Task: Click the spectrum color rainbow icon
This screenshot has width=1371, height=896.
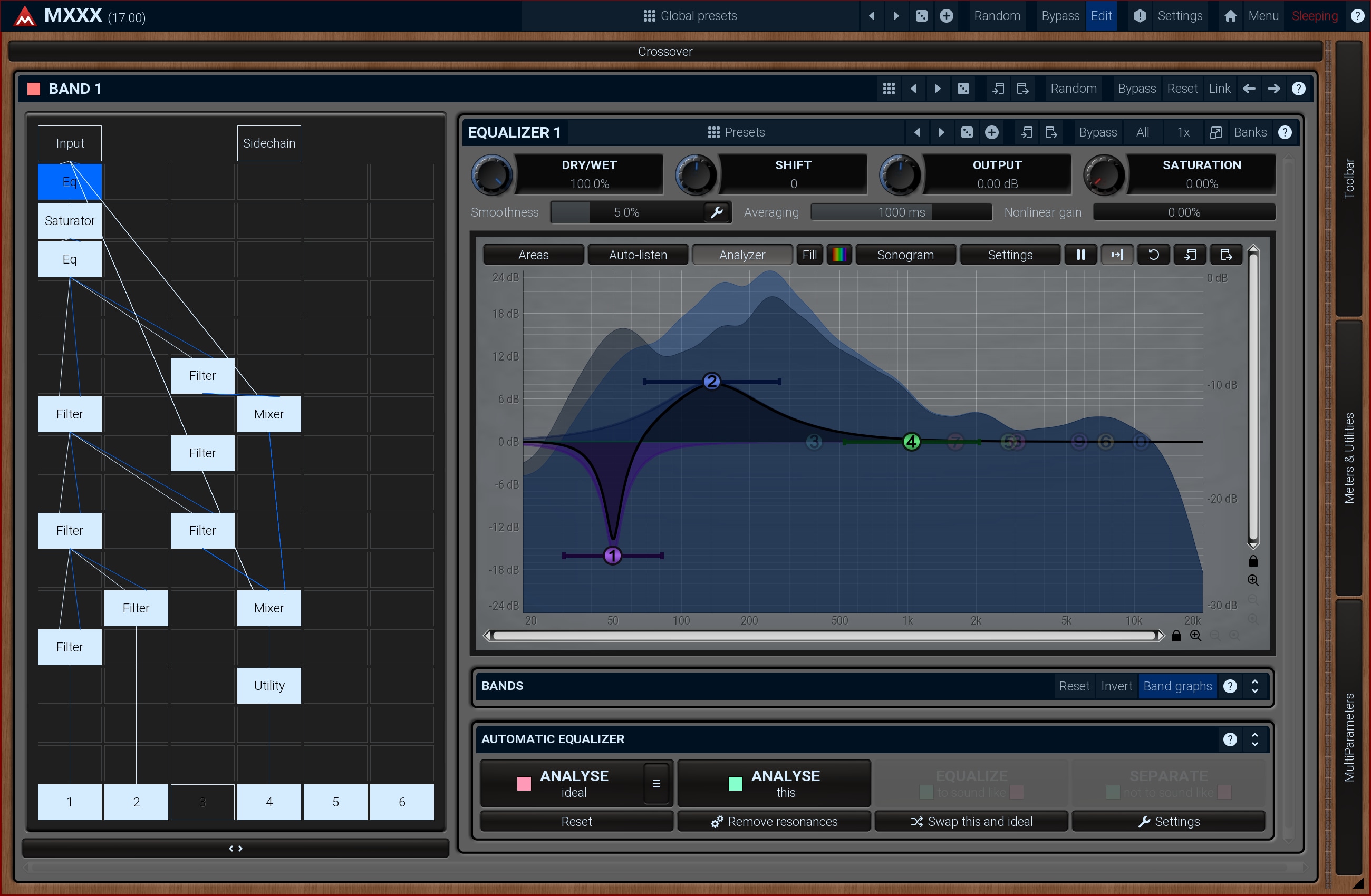Action: pyautogui.click(x=839, y=255)
